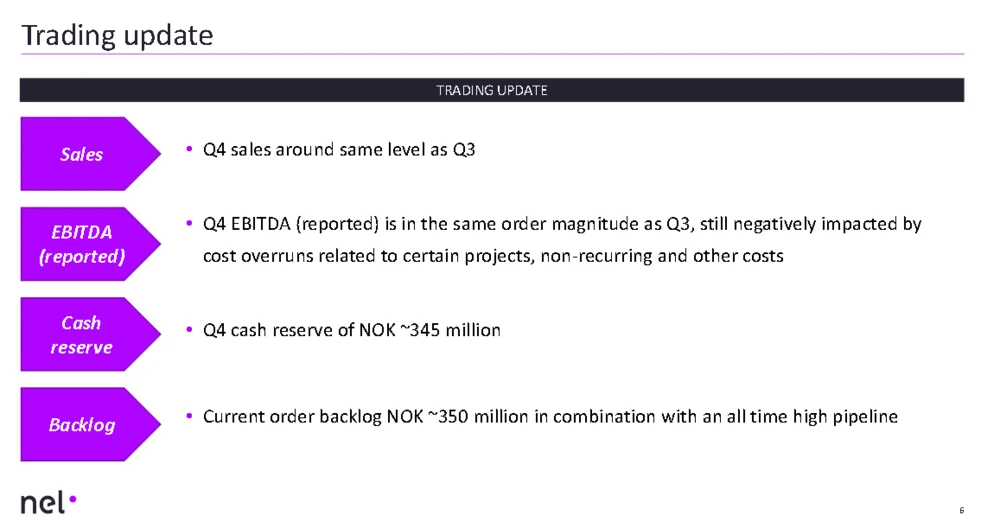Click the bullet before Q4 cash reserve
The image size is (1000, 528).
[189, 329]
